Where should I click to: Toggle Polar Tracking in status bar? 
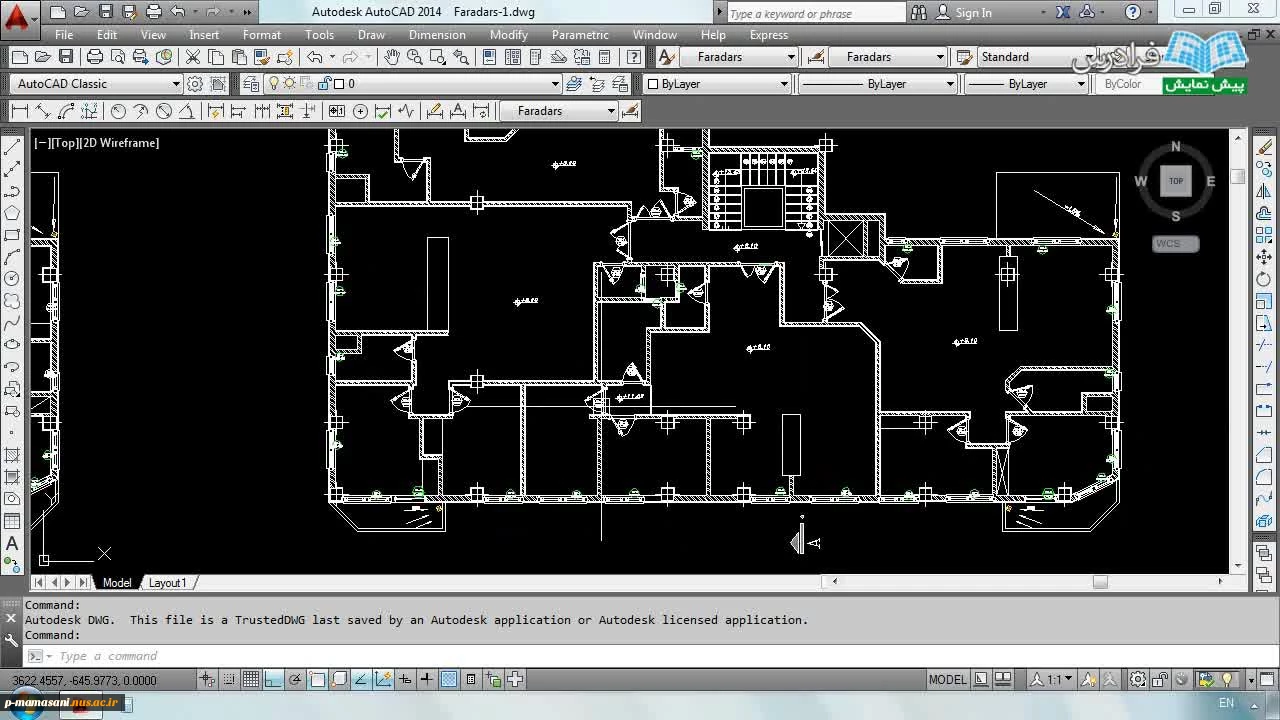point(295,679)
